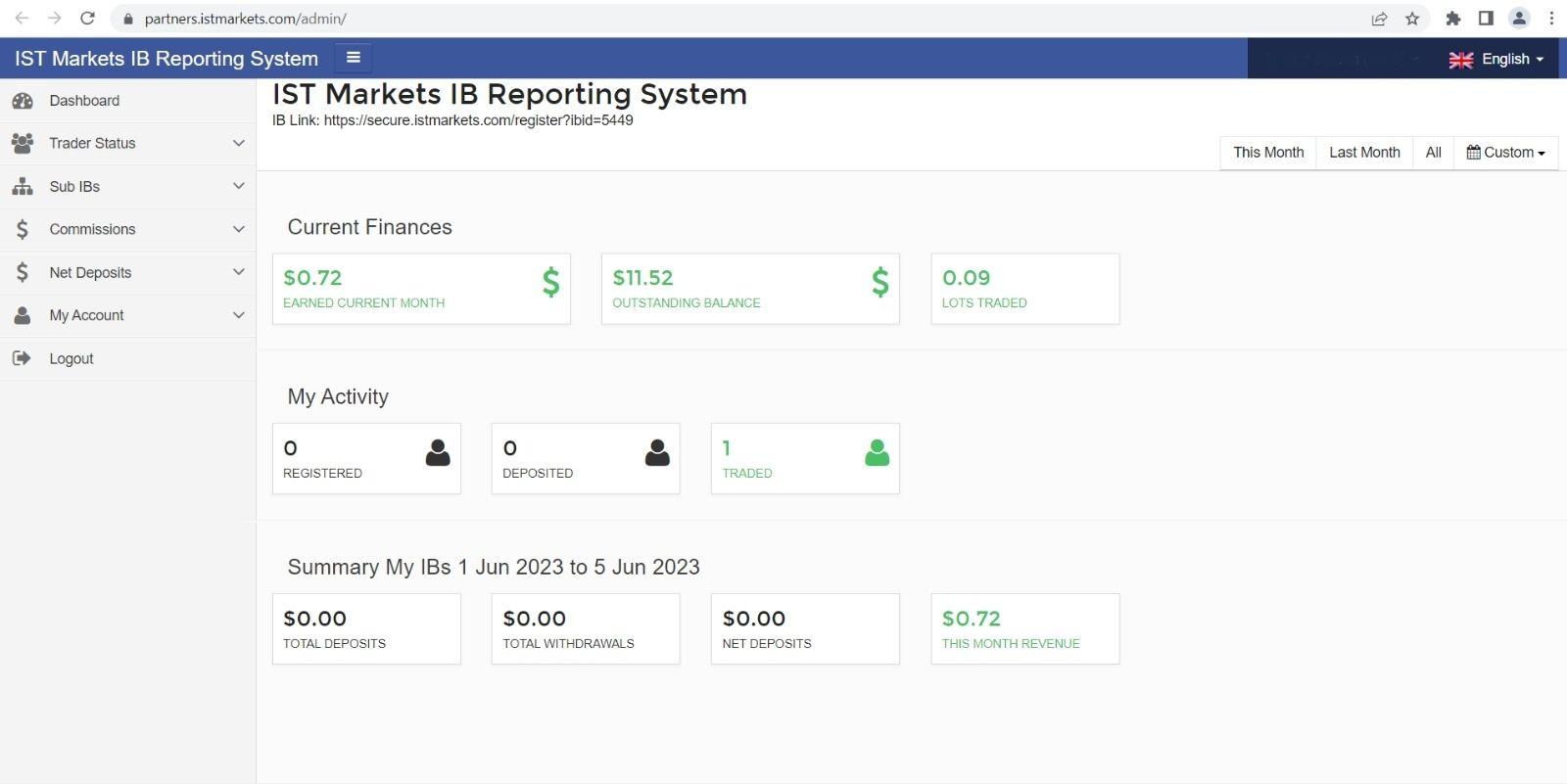Click the TOTAL DEPOSITS label
The height and width of the screenshot is (784, 1567).
[x=334, y=643]
